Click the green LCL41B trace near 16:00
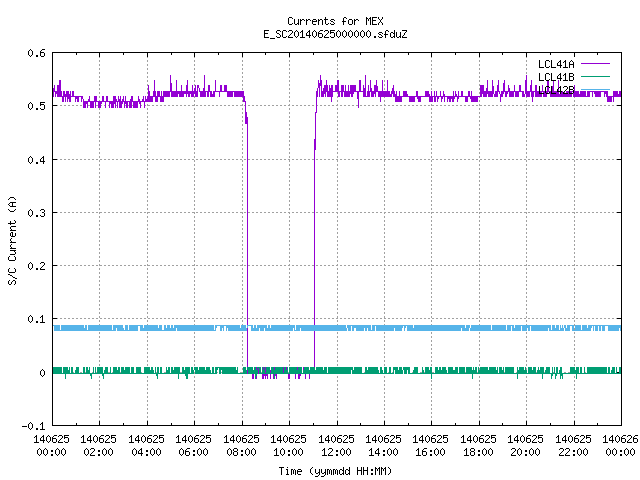Screen dimensions: 640x480 431,371
